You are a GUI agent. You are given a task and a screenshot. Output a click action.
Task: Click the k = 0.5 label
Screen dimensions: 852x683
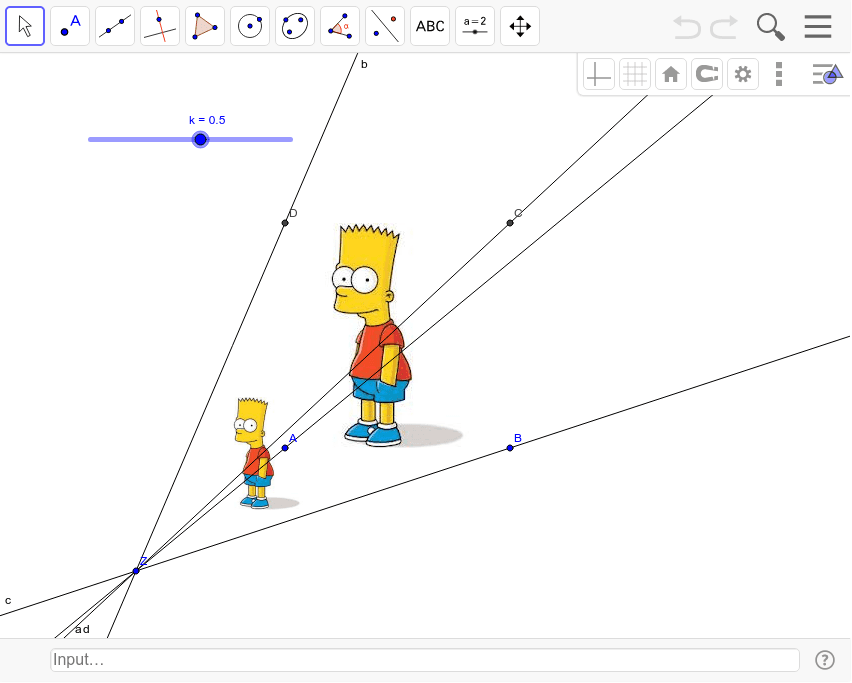(207, 120)
